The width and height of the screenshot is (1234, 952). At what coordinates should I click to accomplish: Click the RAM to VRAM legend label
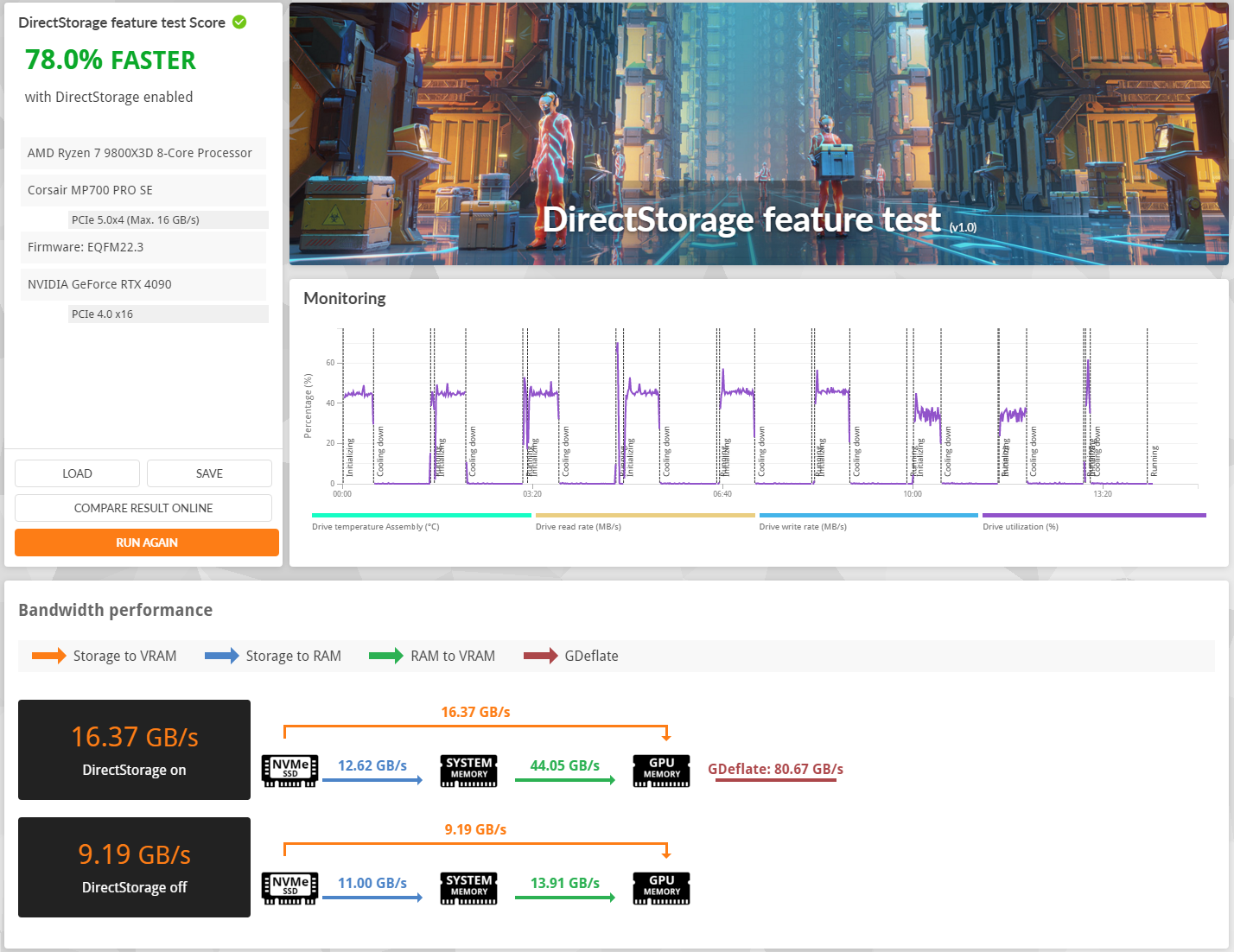coord(453,656)
